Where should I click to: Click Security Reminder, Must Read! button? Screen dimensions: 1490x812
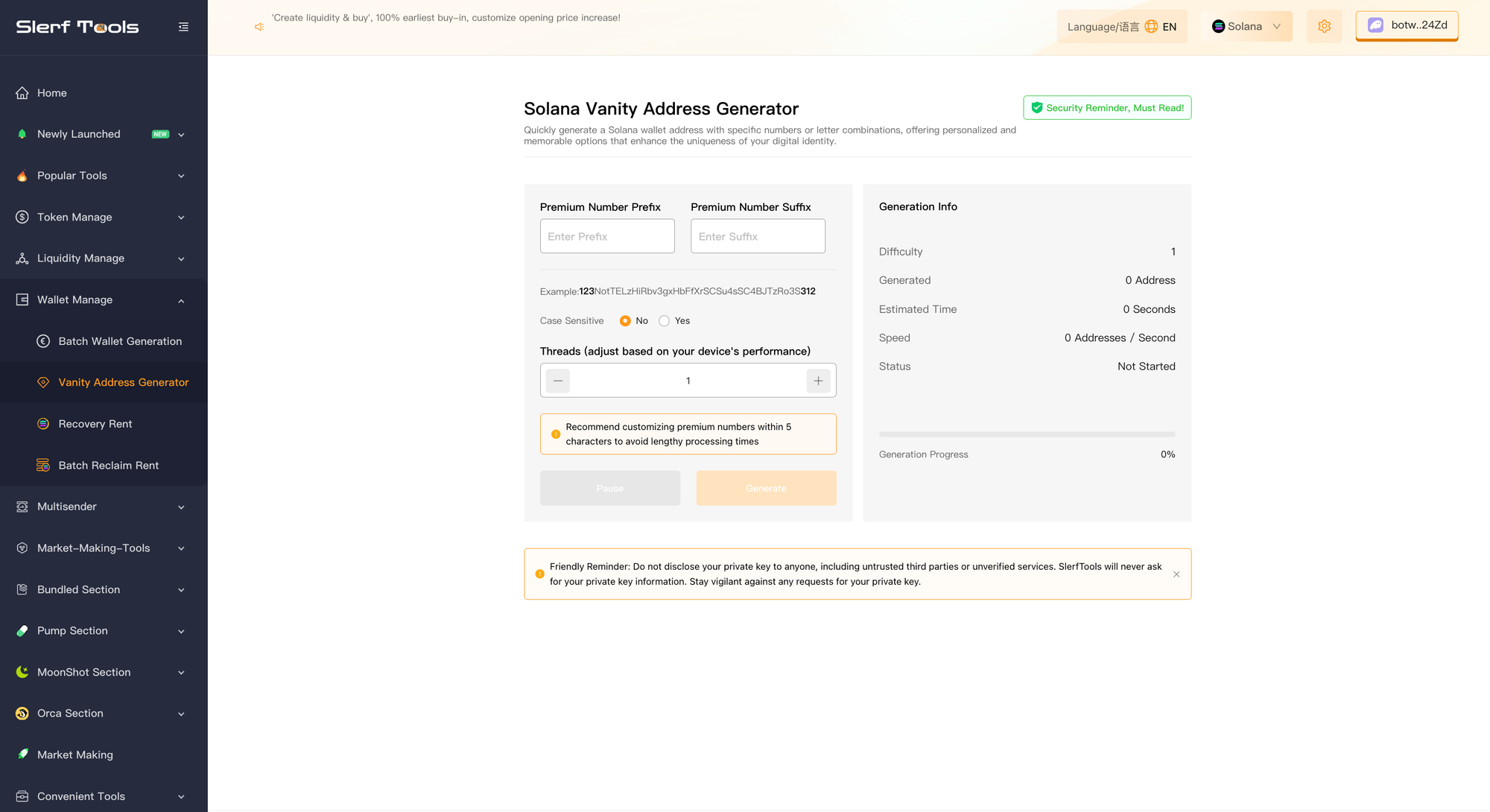click(1107, 108)
